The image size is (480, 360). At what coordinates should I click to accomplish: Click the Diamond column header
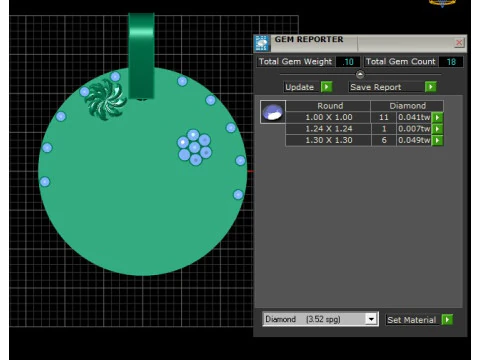click(x=407, y=106)
